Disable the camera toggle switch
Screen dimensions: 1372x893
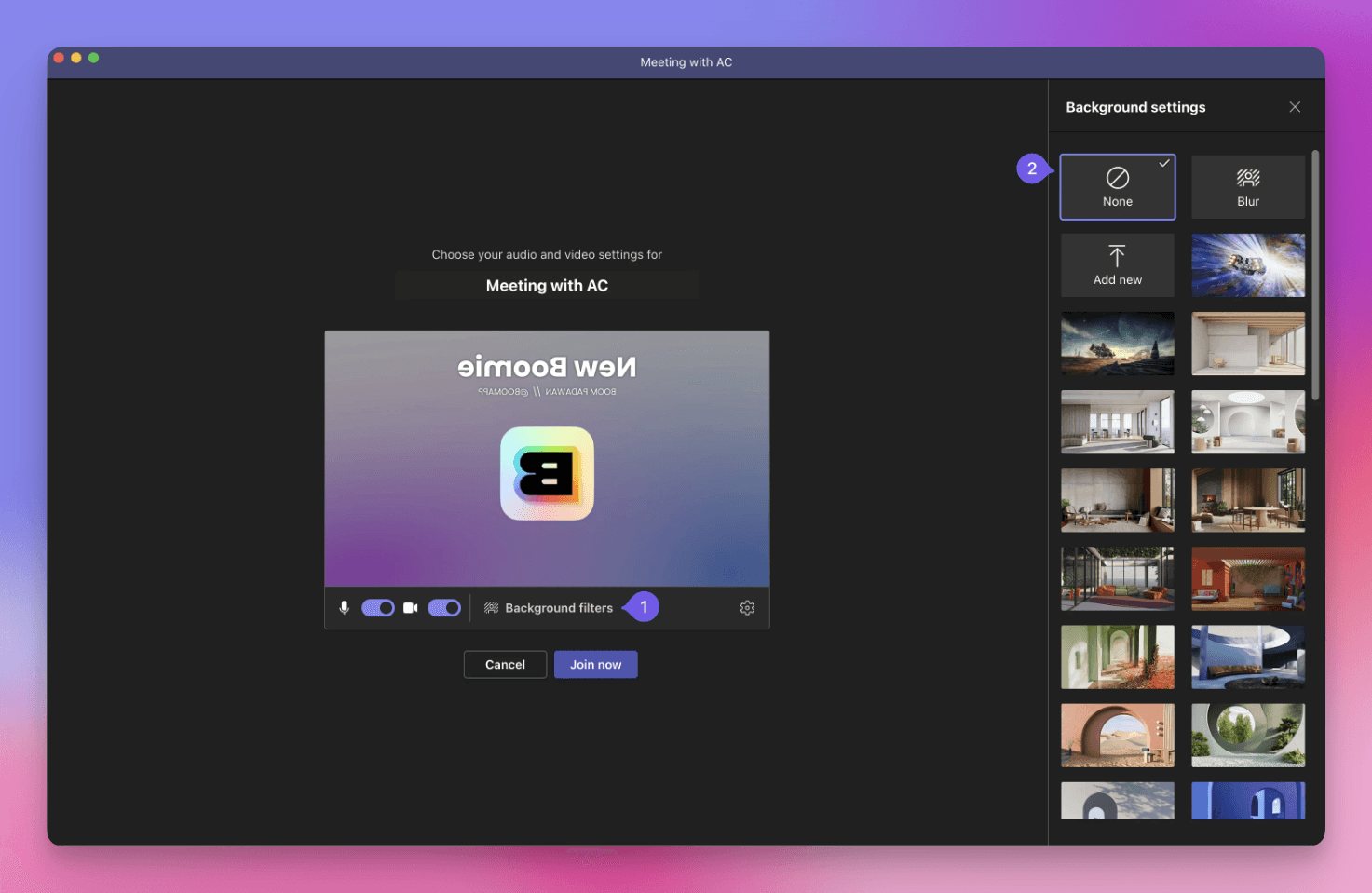[x=444, y=608]
